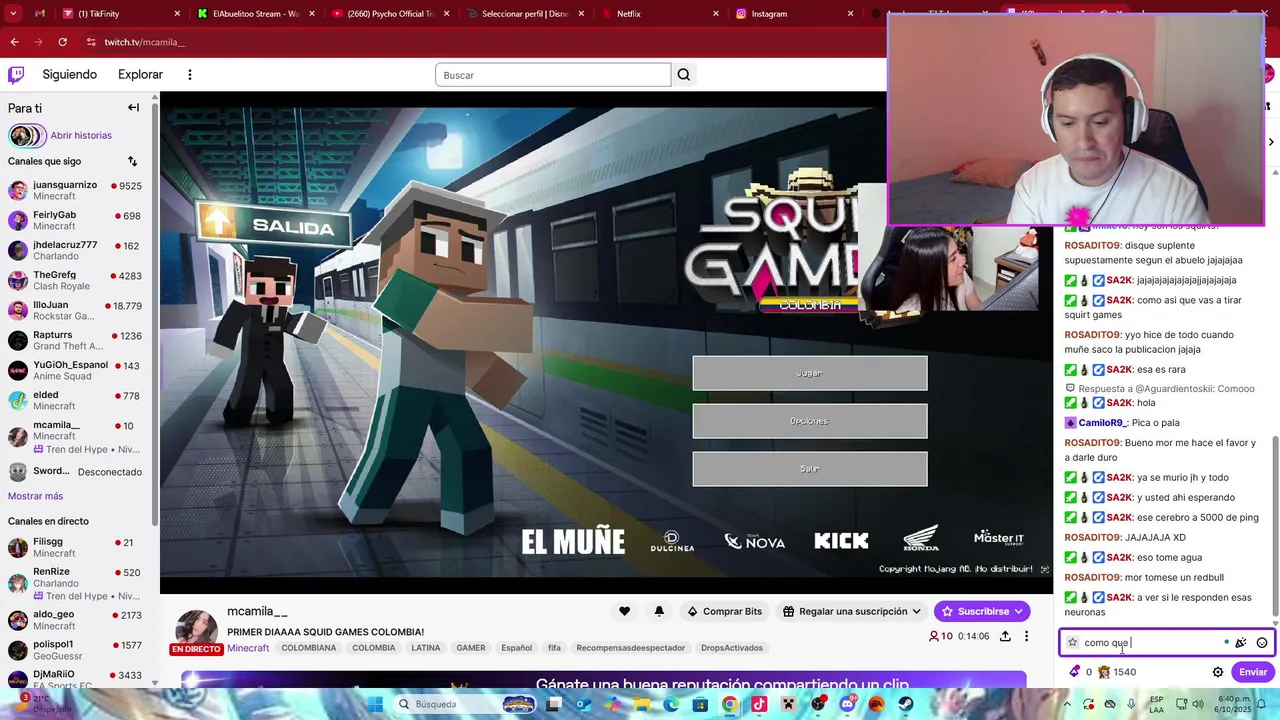
Task: Open FeirlyGab channel
Action: pos(75,220)
